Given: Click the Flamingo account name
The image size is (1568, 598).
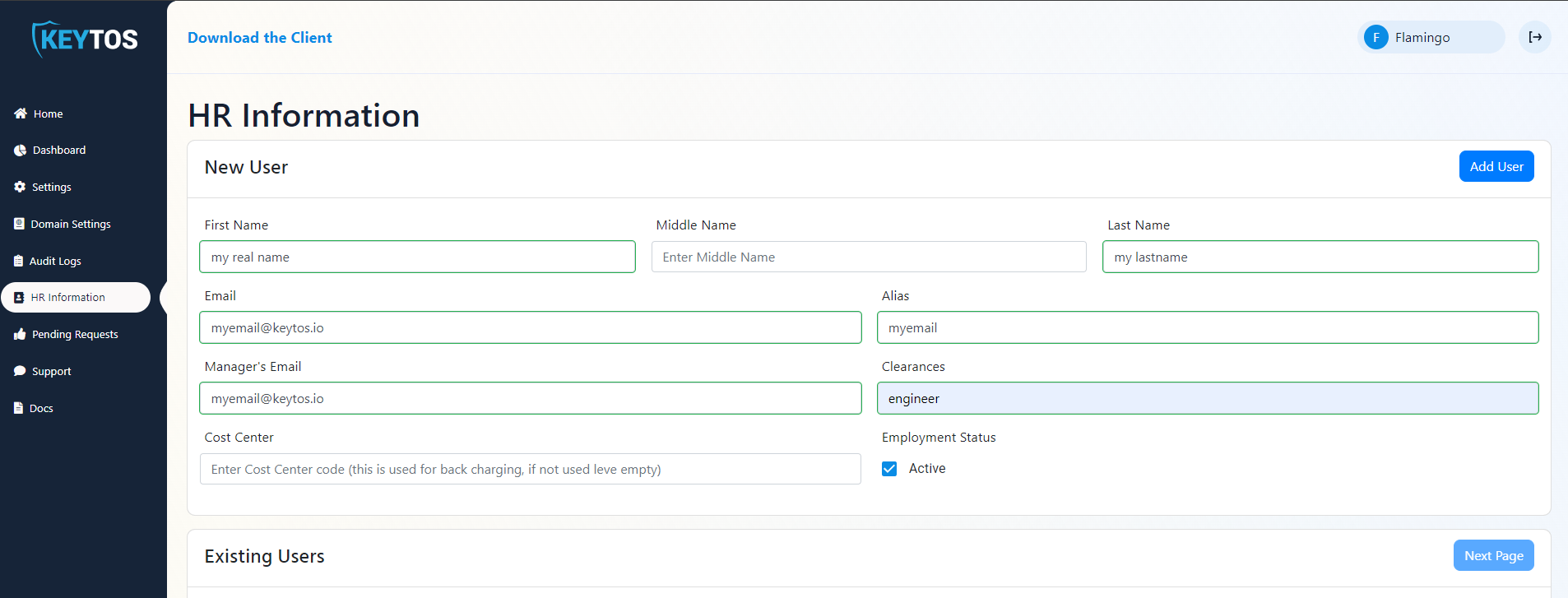Looking at the screenshot, I should pos(1422,37).
